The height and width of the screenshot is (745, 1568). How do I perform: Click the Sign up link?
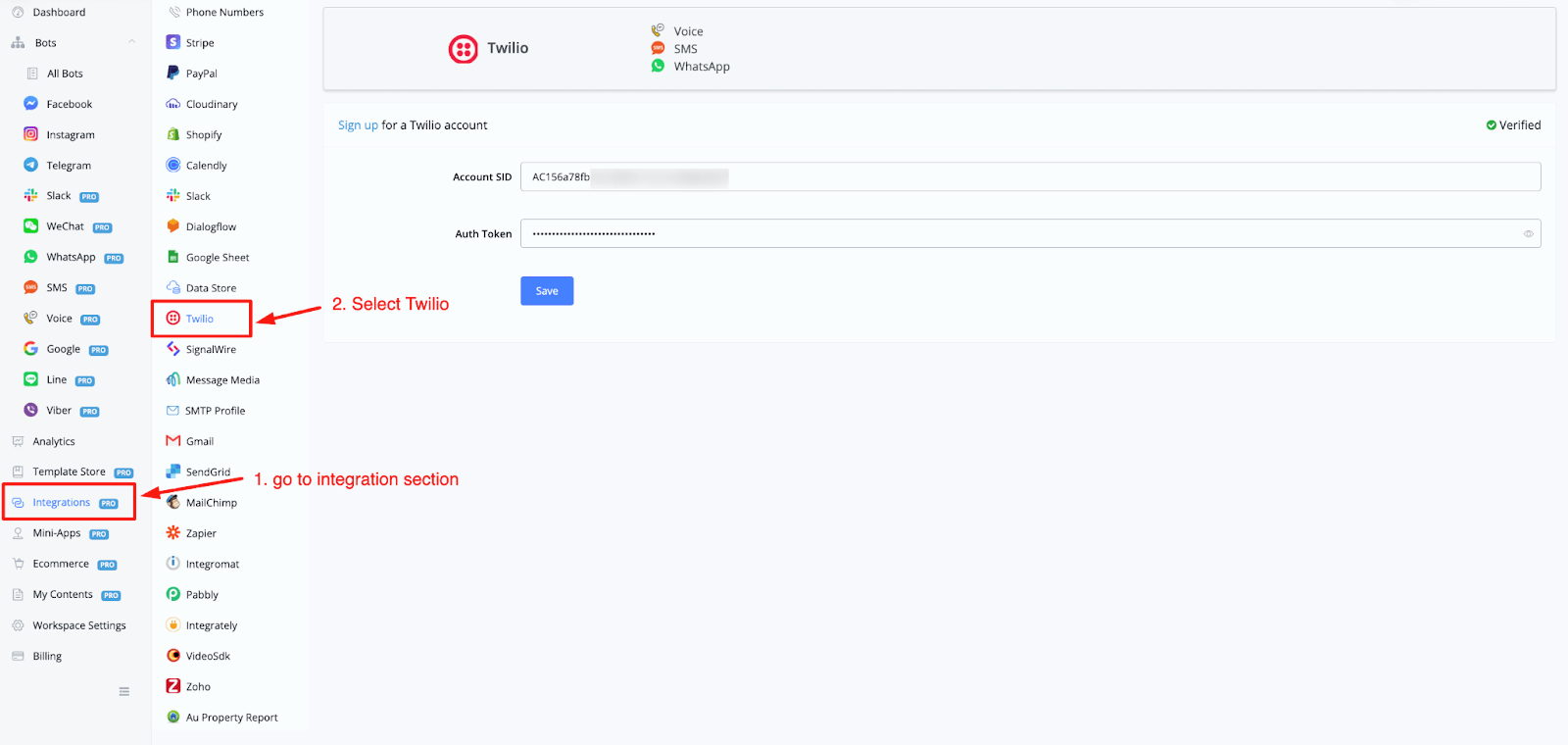click(358, 124)
